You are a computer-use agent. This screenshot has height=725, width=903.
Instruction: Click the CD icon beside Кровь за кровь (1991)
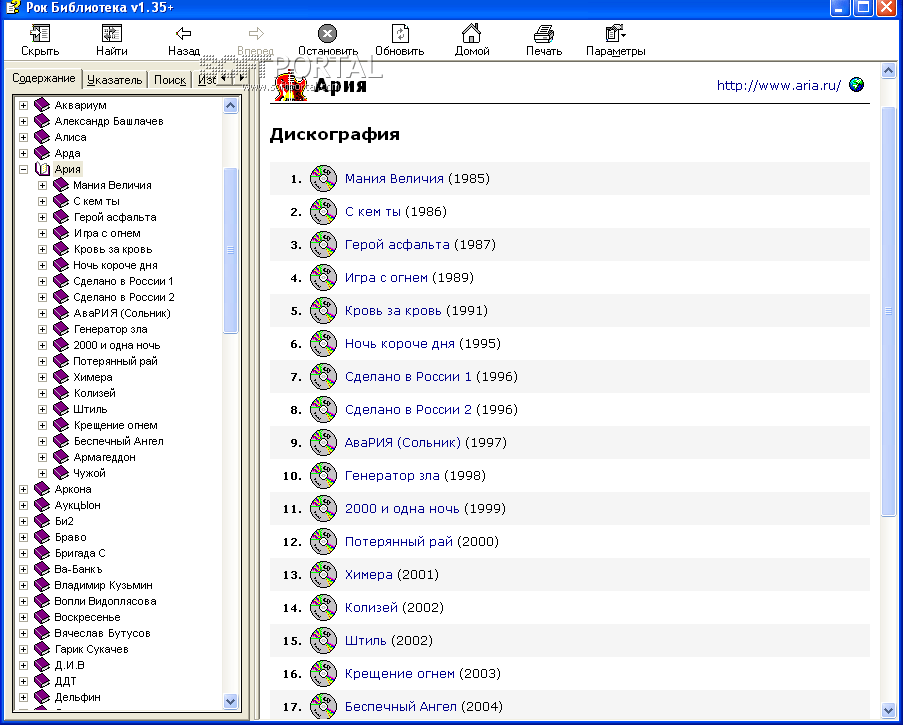pos(323,310)
